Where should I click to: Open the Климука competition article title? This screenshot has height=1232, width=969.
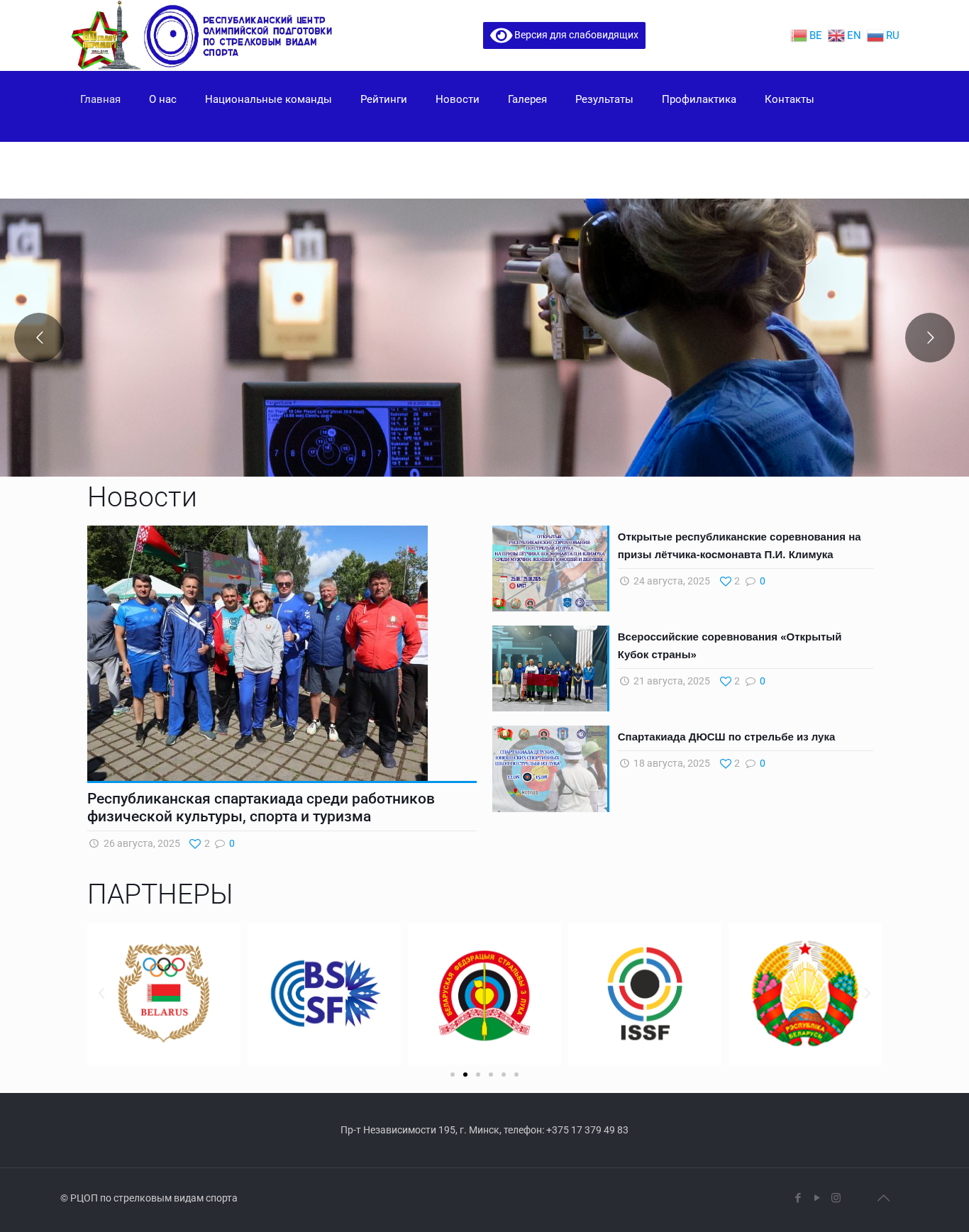(x=739, y=545)
